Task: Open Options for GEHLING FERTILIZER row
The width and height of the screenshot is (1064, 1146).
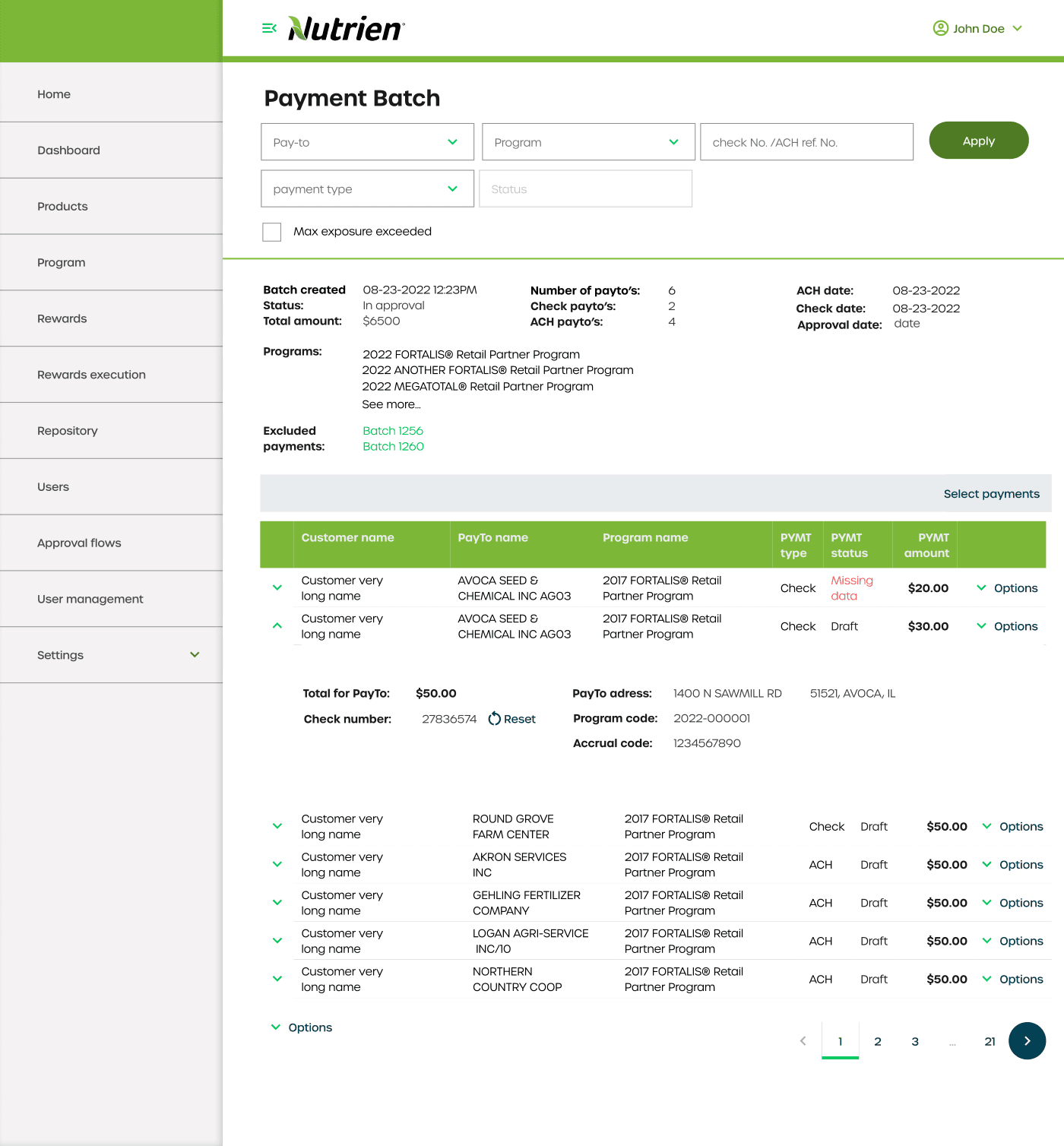Action: (x=1012, y=903)
